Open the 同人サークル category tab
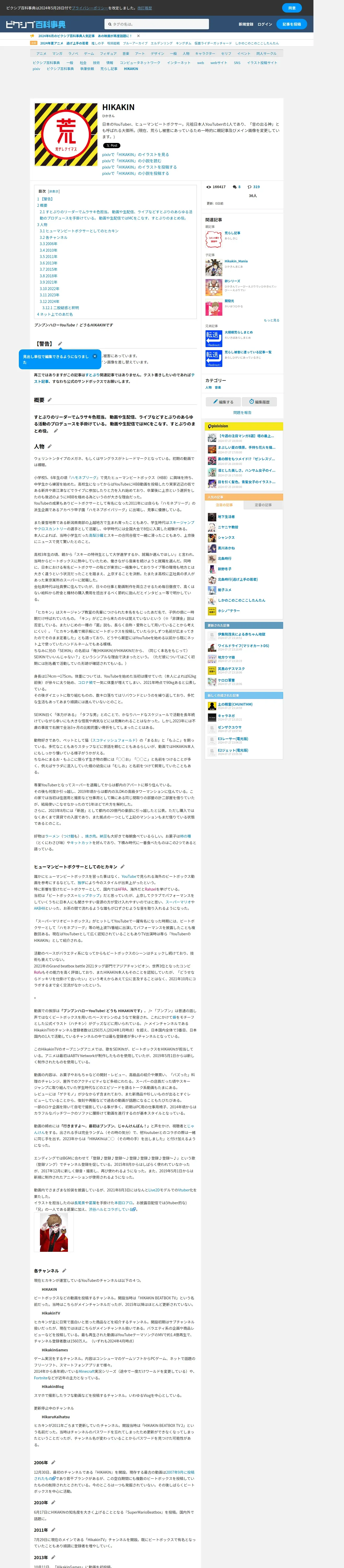 click(x=266, y=54)
